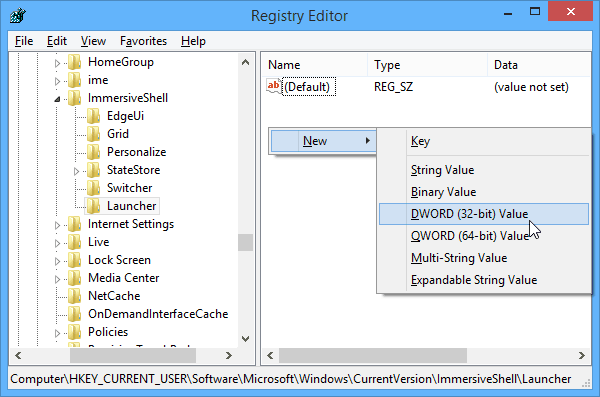The height and width of the screenshot is (397, 600).
Task: Expand the HomeGroup tree node
Action: pyautogui.click(x=57, y=63)
